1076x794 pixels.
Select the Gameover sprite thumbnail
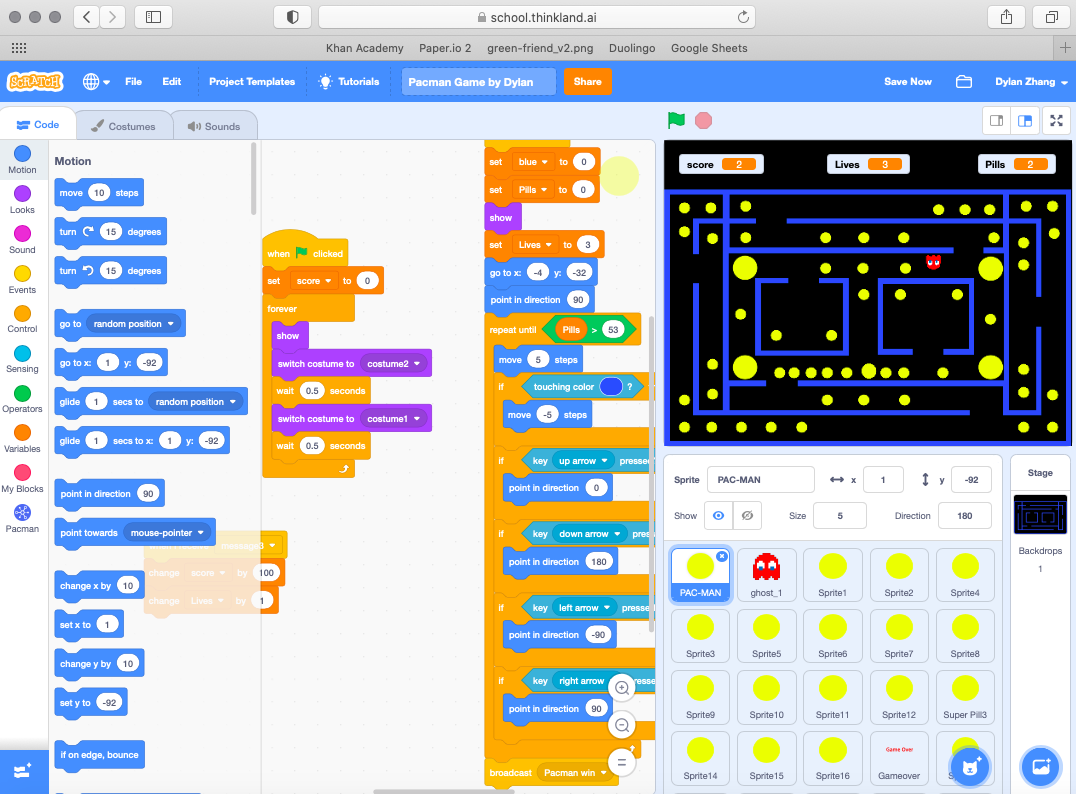pyautogui.click(x=898, y=758)
